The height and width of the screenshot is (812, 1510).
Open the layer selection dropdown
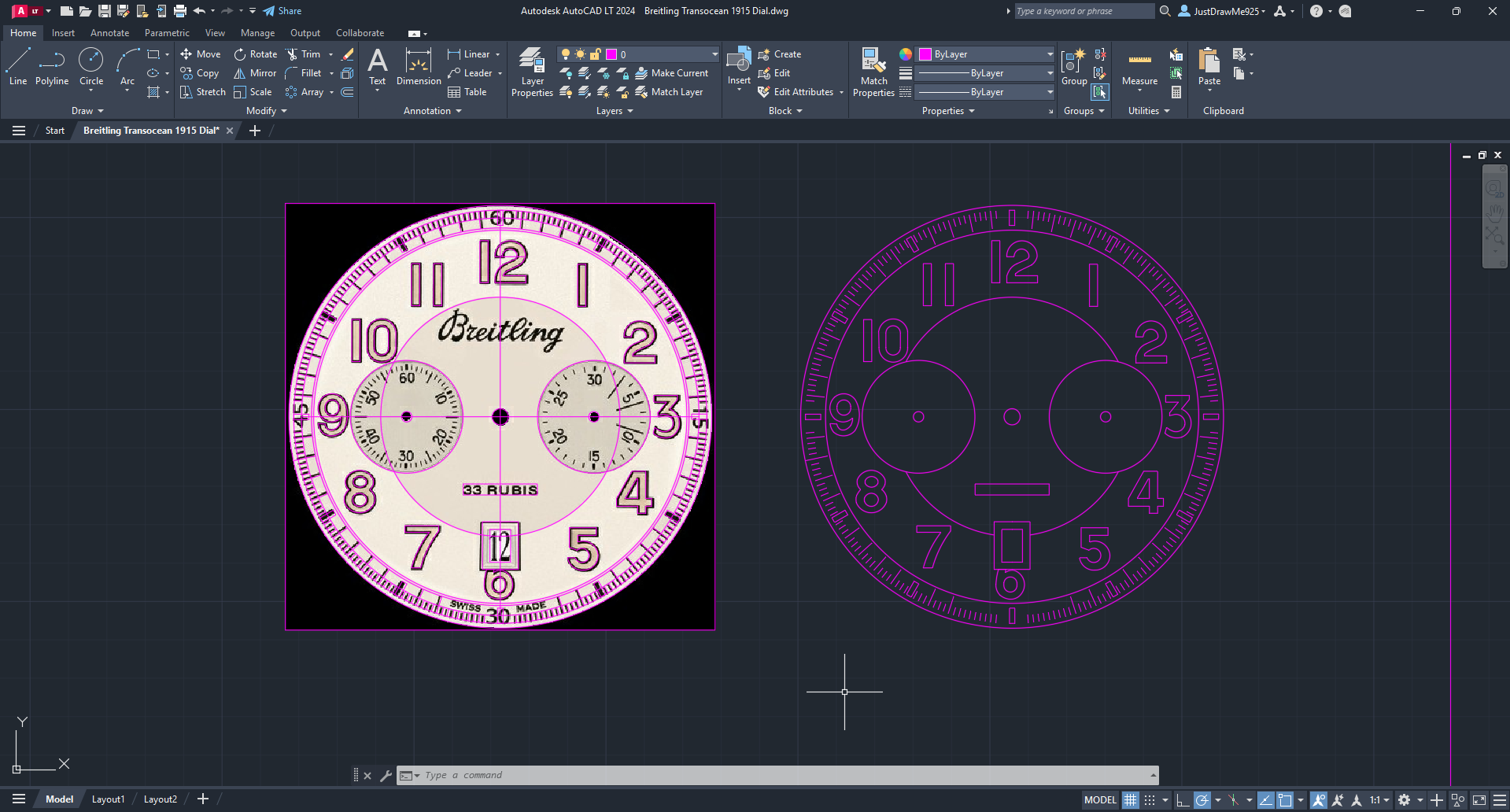638,54
